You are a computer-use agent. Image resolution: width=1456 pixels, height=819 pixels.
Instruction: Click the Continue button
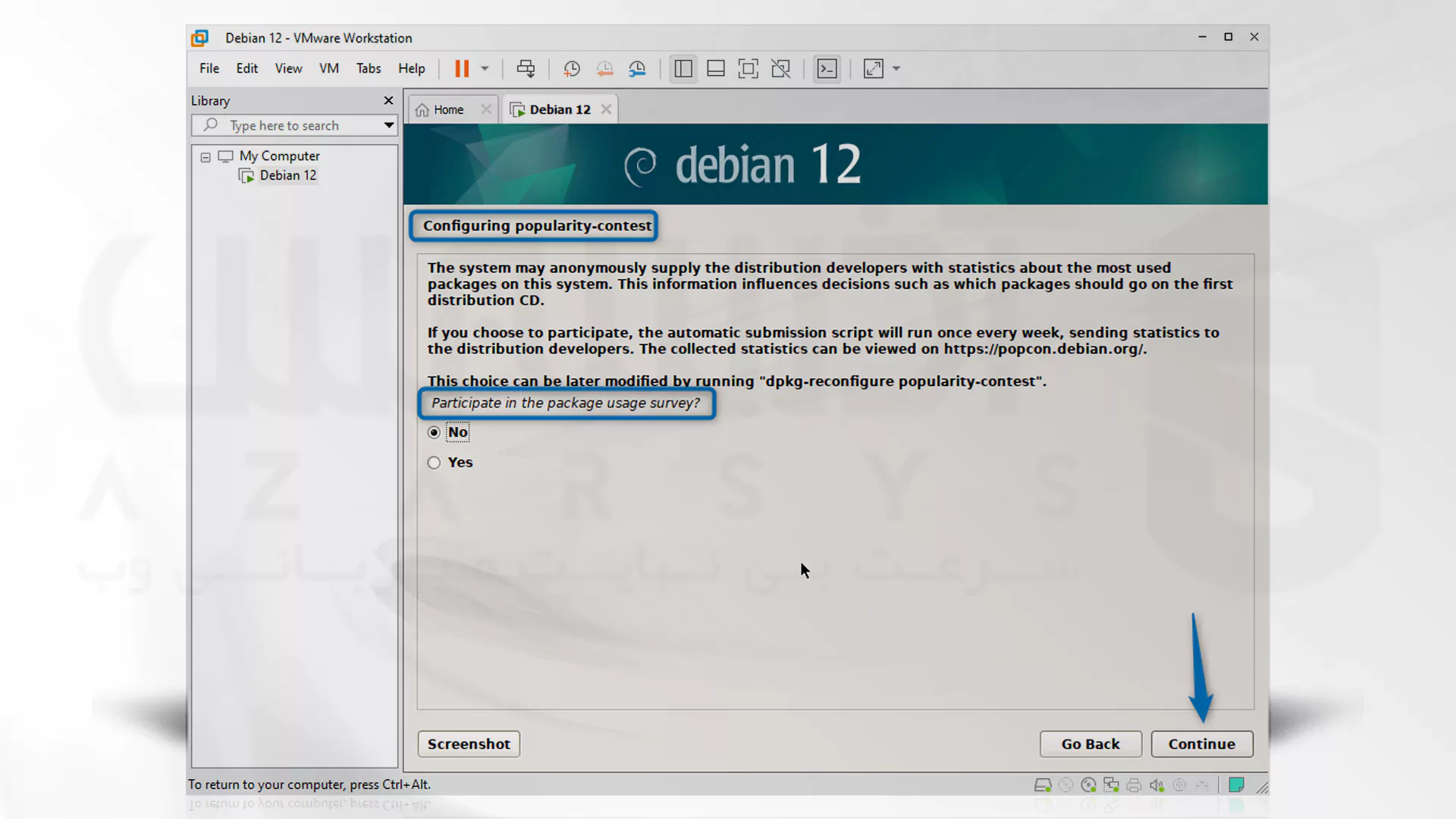click(x=1201, y=743)
